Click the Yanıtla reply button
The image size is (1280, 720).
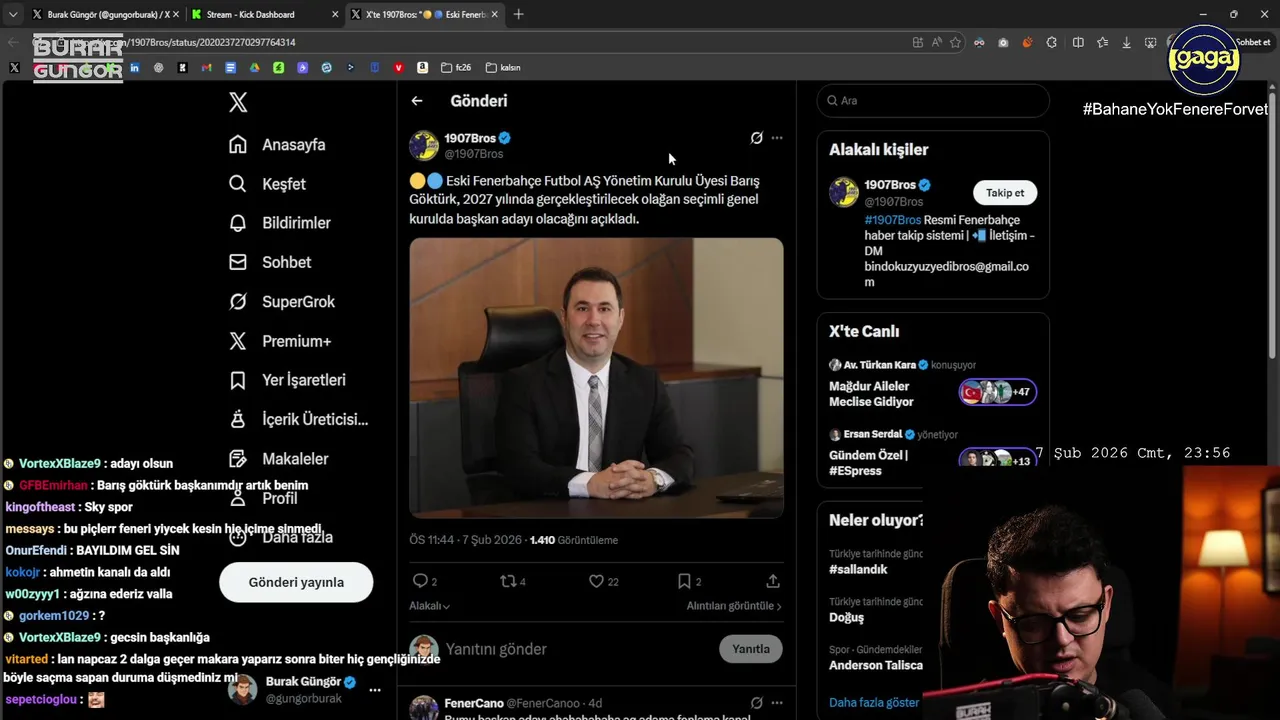click(x=751, y=649)
